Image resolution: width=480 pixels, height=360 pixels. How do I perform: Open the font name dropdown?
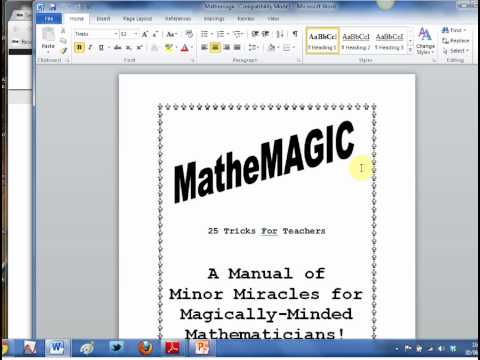116,34
